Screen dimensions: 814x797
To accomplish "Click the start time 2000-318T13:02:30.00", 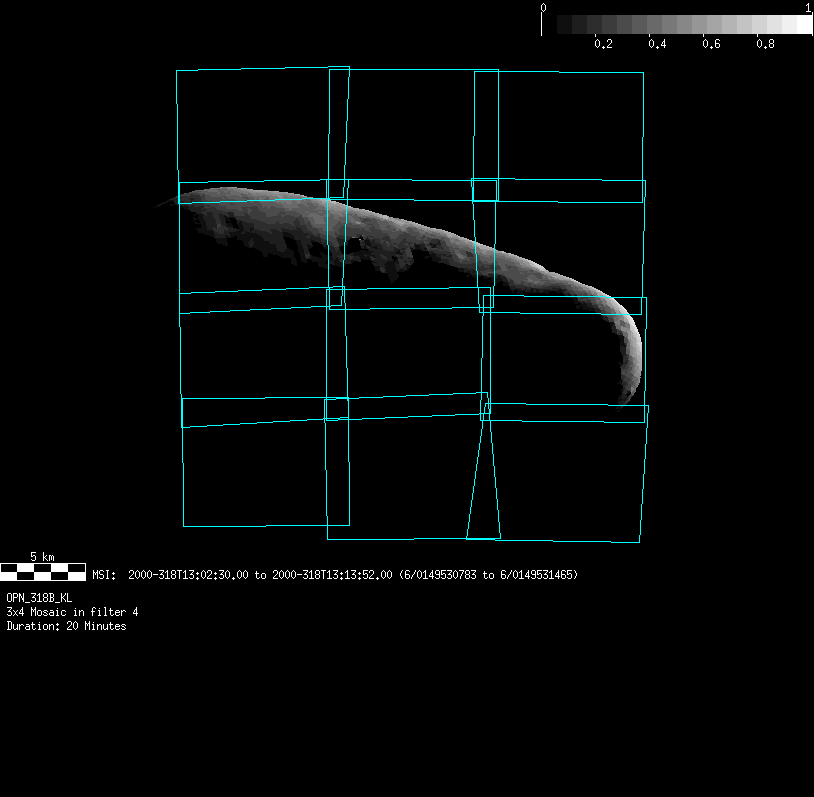I will [x=188, y=575].
